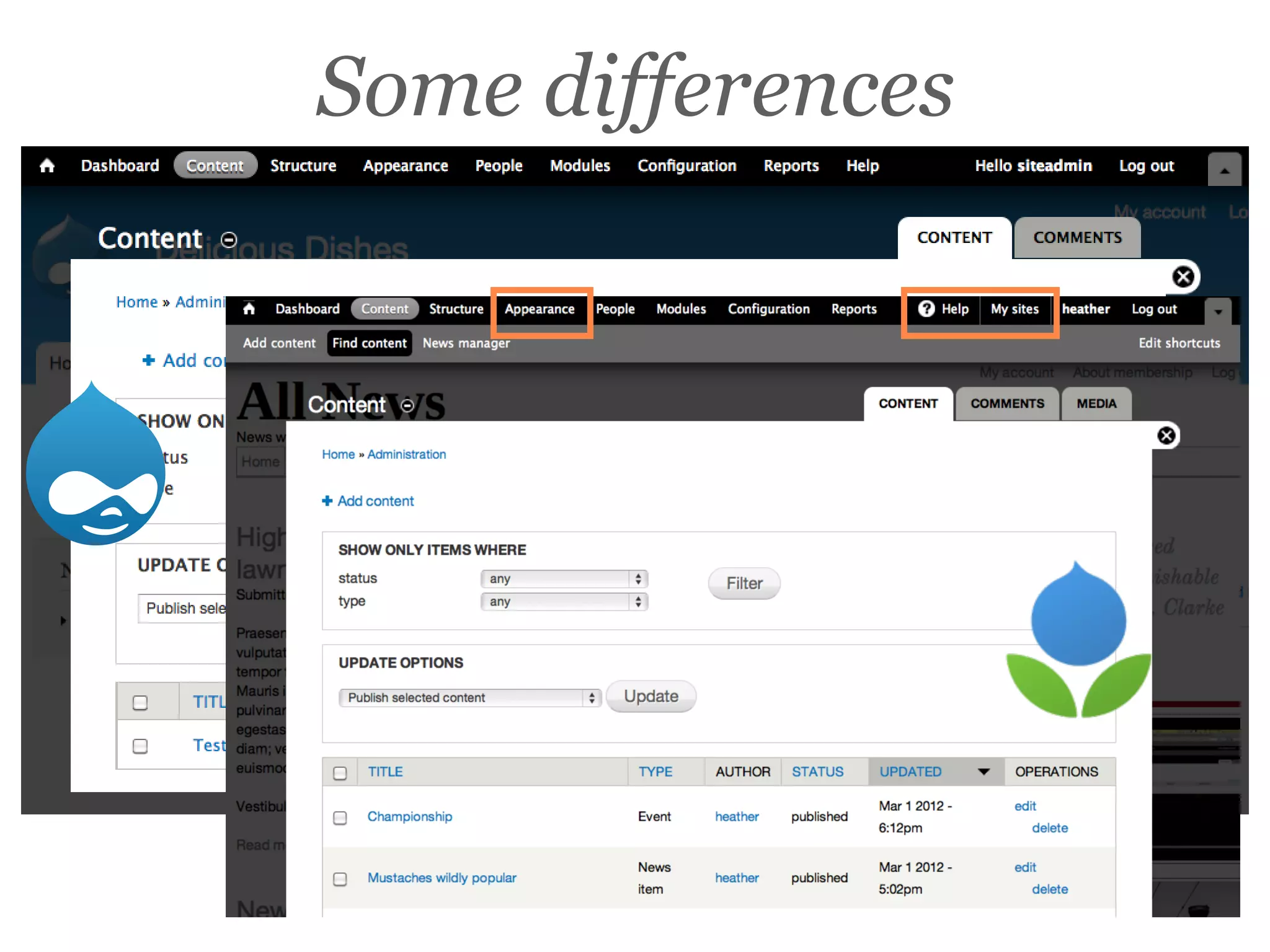Open the Championship content link
Image resolution: width=1270 pixels, height=952 pixels.
[x=409, y=817]
